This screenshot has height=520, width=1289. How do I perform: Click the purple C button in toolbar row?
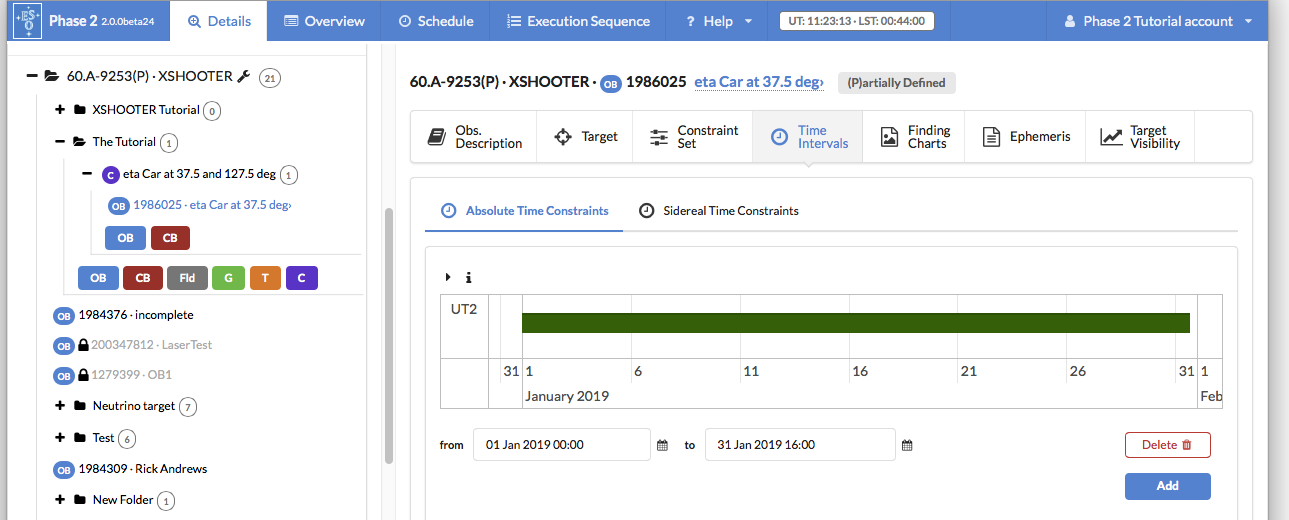click(301, 278)
